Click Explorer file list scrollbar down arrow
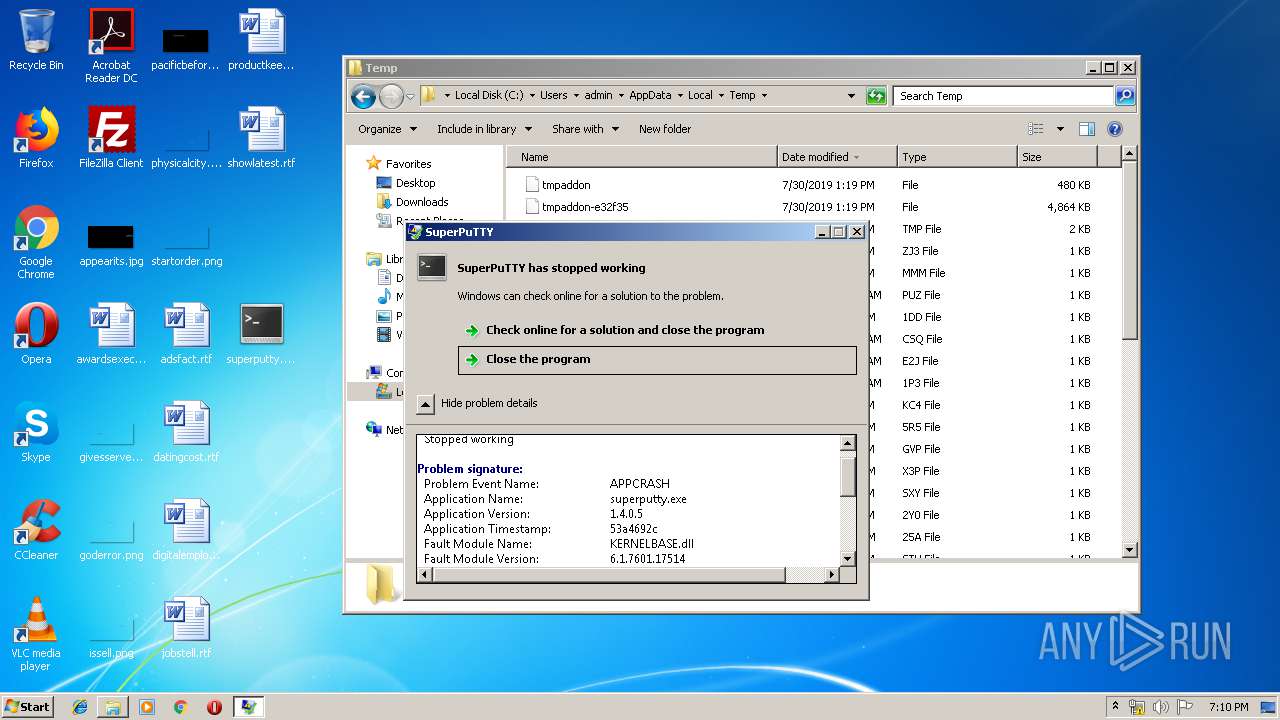Image resolution: width=1280 pixels, height=720 pixels. (1130, 549)
